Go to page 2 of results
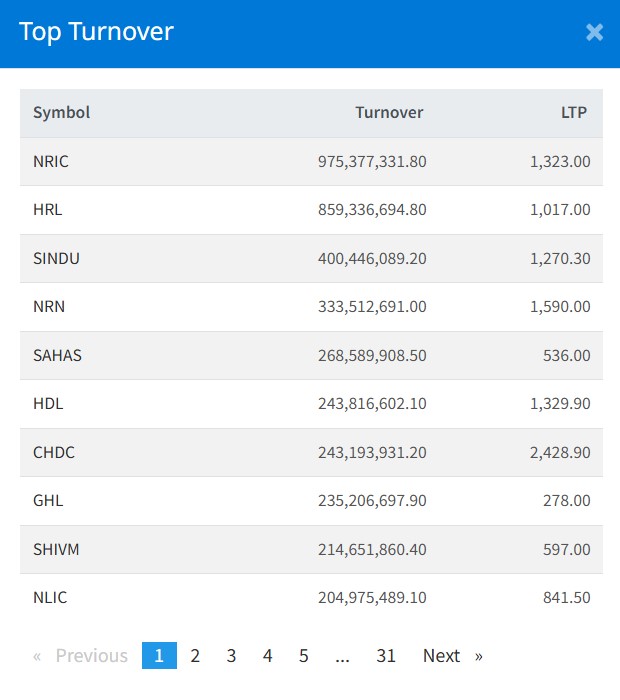 click(195, 656)
